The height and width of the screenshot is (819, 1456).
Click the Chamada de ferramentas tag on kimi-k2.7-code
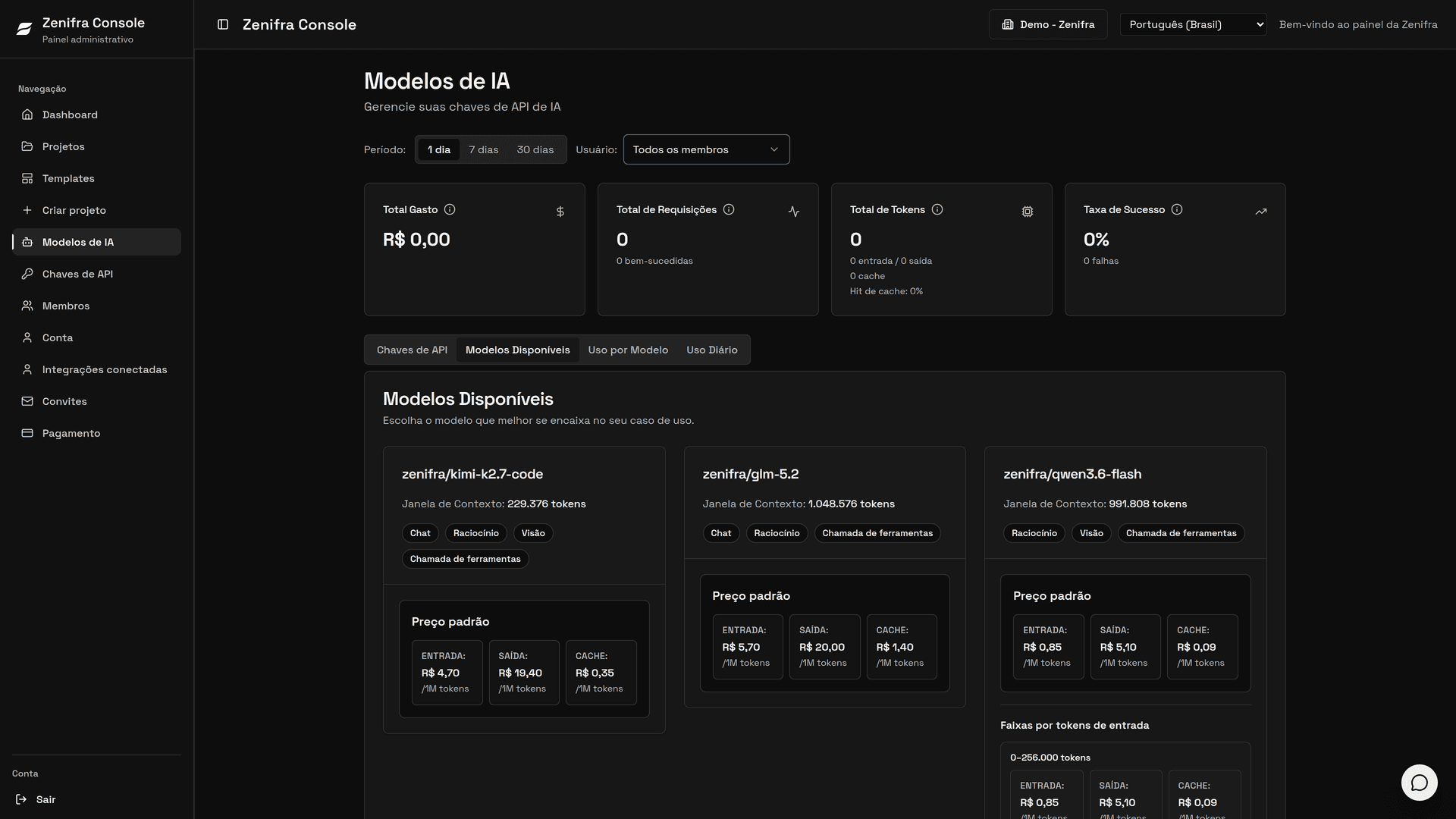coord(466,559)
